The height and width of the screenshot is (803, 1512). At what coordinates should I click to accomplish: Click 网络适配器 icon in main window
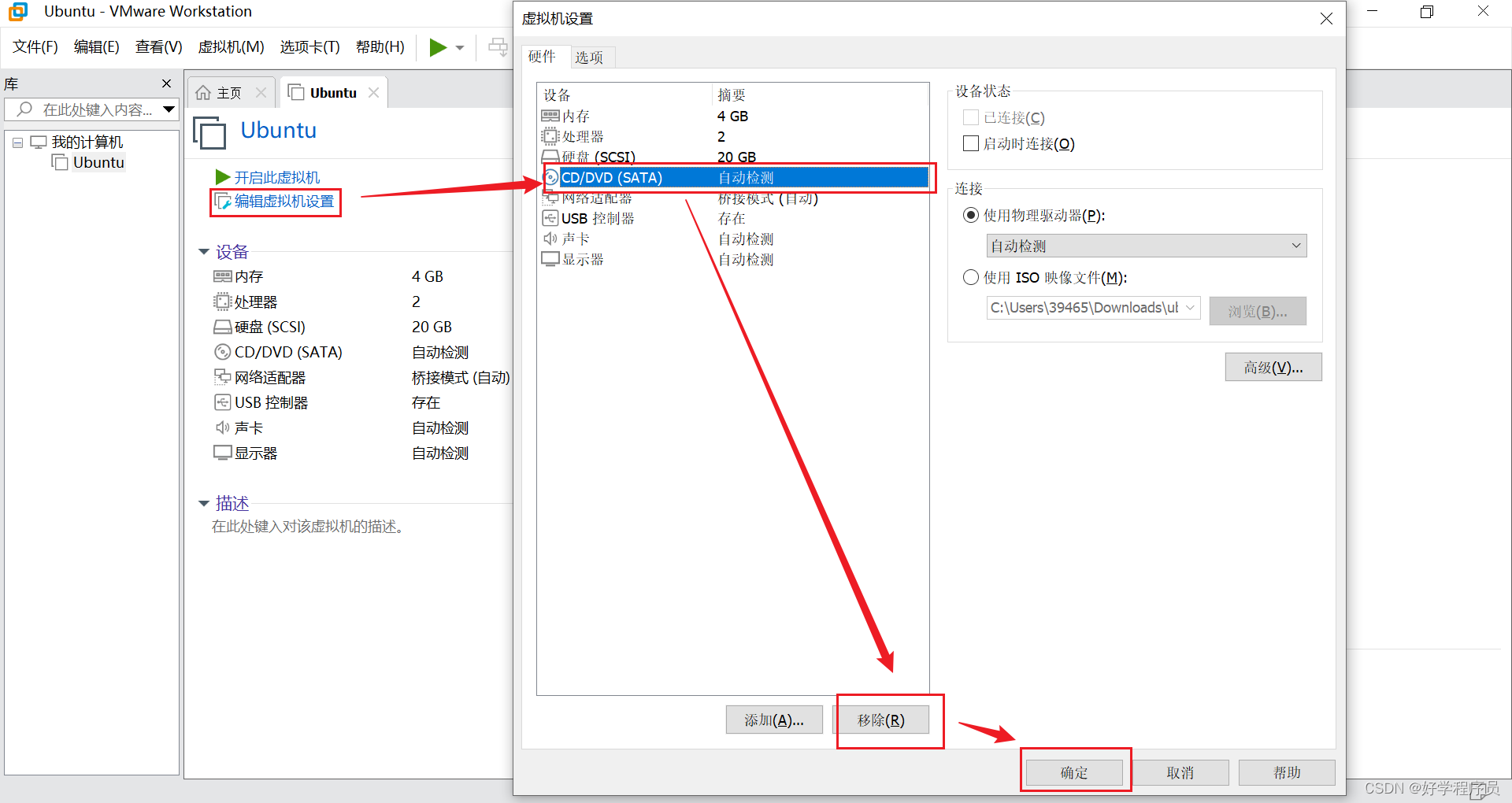pyautogui.click(x=223, y=377)
